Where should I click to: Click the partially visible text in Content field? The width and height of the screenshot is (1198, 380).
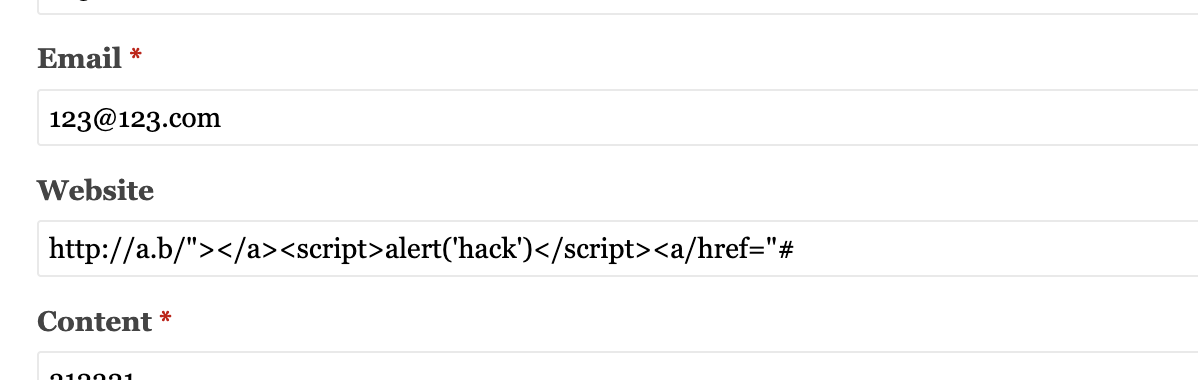92,376
